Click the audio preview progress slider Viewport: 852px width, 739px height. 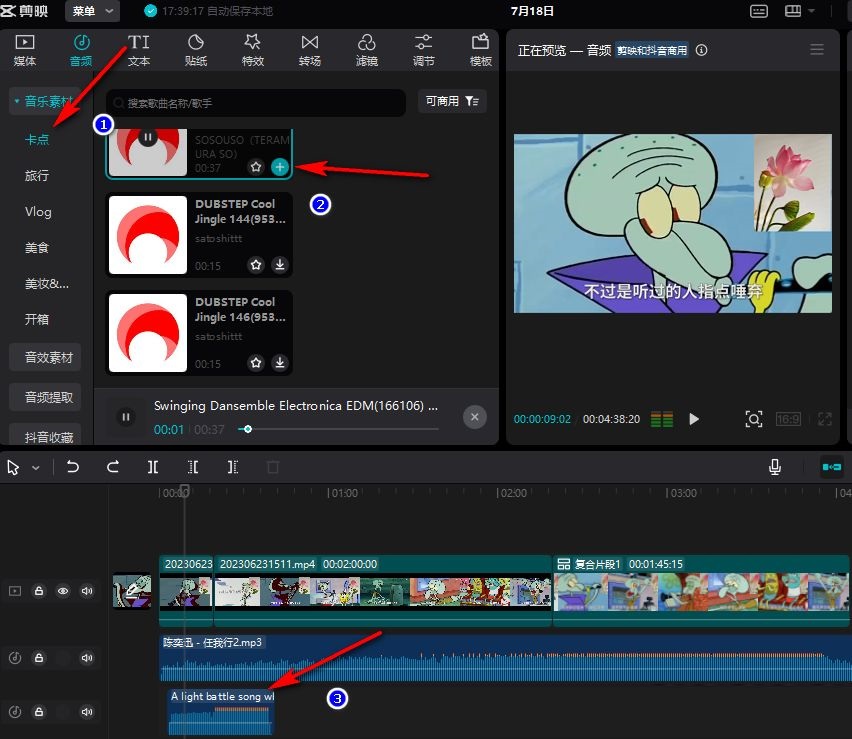tap(340, 429)
